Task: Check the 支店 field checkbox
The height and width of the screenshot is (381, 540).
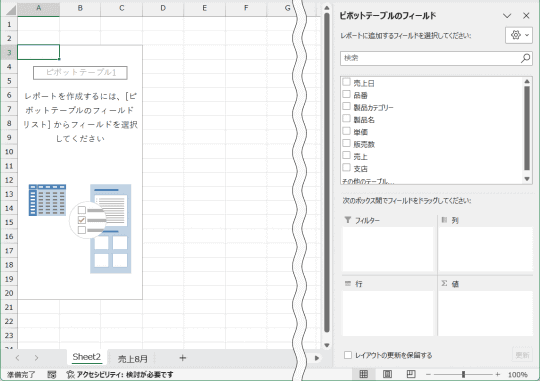Action: tap(346, 168)
